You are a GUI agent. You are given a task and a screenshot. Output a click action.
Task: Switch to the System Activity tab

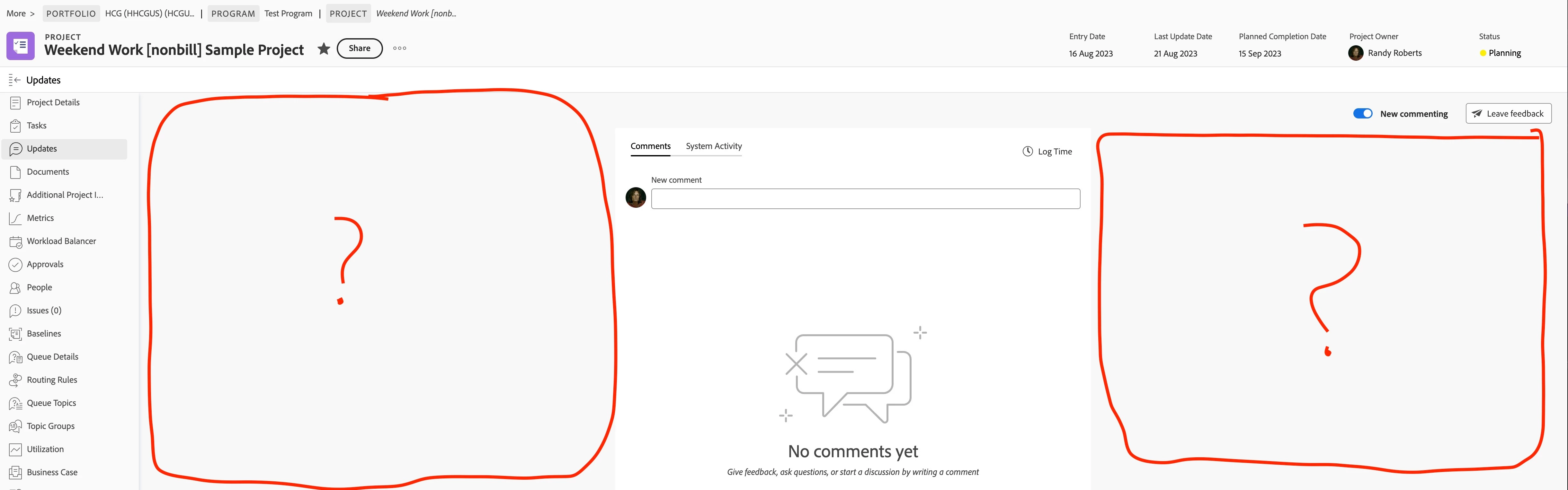coord(713,146)
